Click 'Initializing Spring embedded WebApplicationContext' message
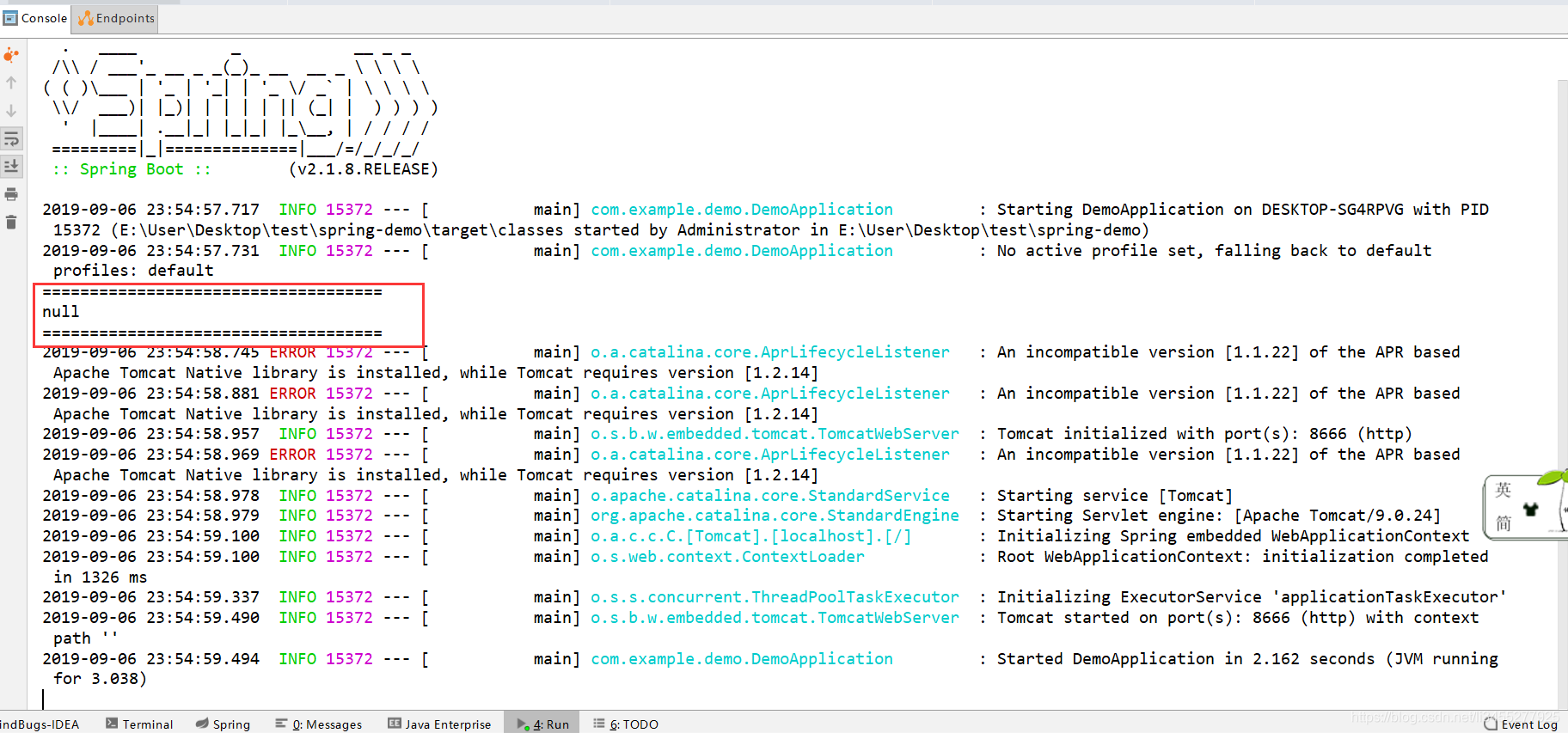Image resolution: width=1568 pixels, height=733 pixels. pos(1233,536)
